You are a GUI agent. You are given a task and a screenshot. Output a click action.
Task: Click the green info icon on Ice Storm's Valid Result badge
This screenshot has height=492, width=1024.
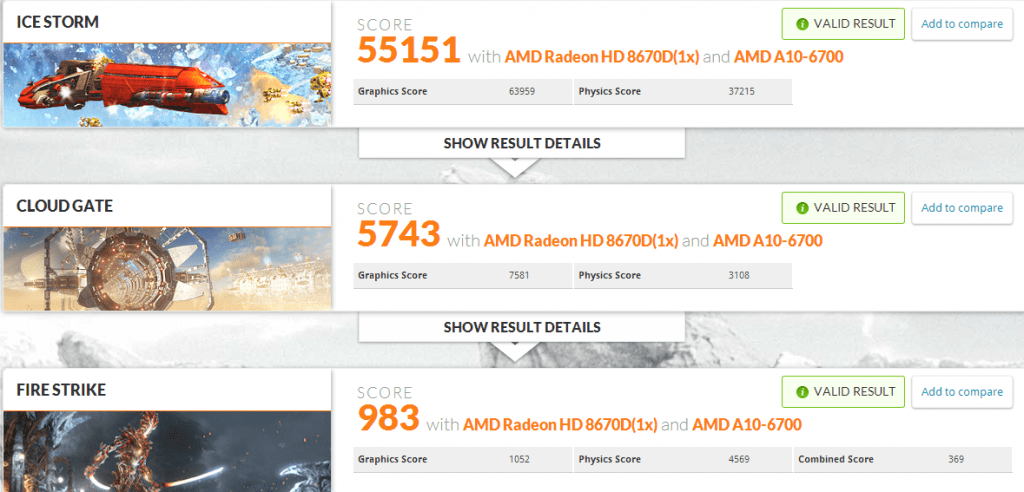click(x=802, y=24)
